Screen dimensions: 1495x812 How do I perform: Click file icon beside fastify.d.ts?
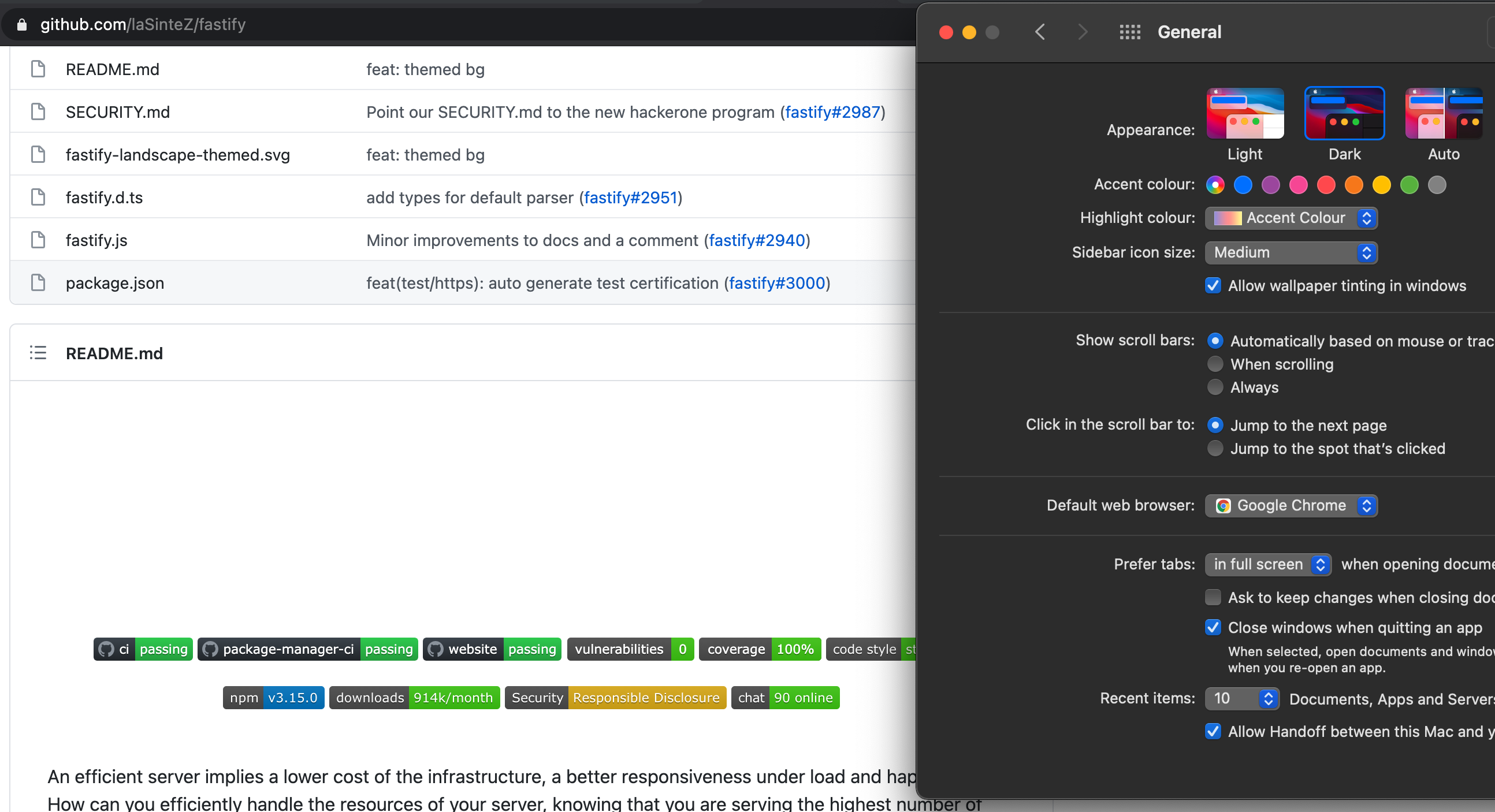pos(38,198)
